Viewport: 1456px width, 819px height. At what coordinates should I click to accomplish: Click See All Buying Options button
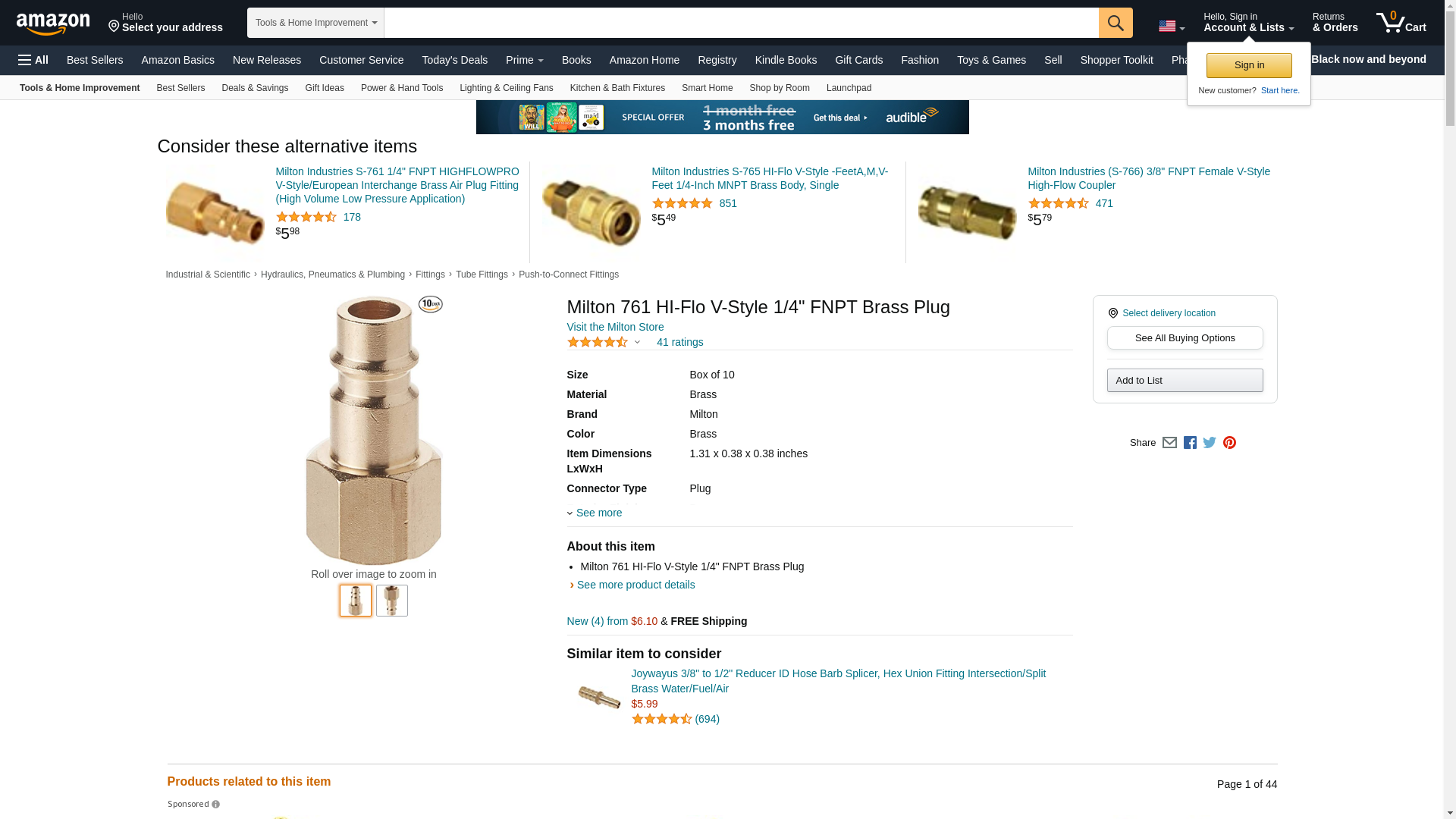coord(1185,338)
